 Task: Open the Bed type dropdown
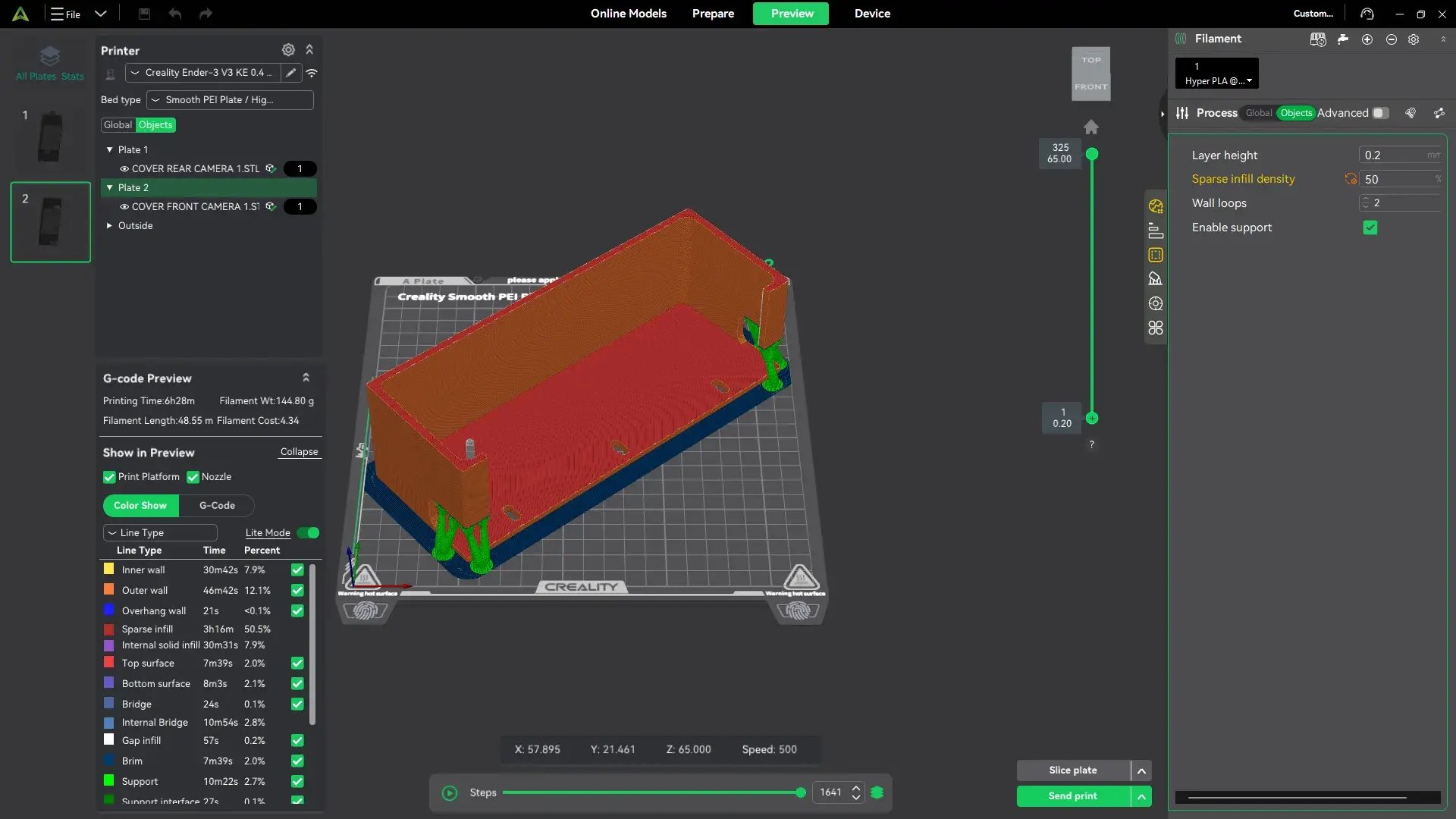tap(230, 100)
